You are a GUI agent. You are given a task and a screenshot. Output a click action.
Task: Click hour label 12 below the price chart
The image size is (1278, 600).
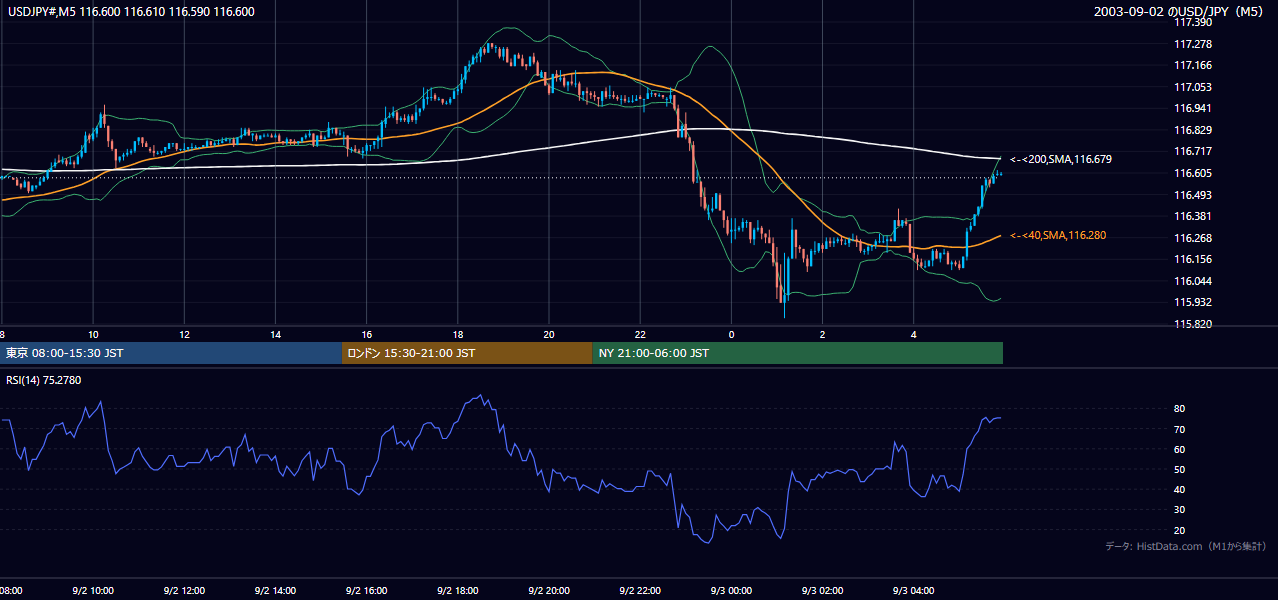(x=184, y=334)
